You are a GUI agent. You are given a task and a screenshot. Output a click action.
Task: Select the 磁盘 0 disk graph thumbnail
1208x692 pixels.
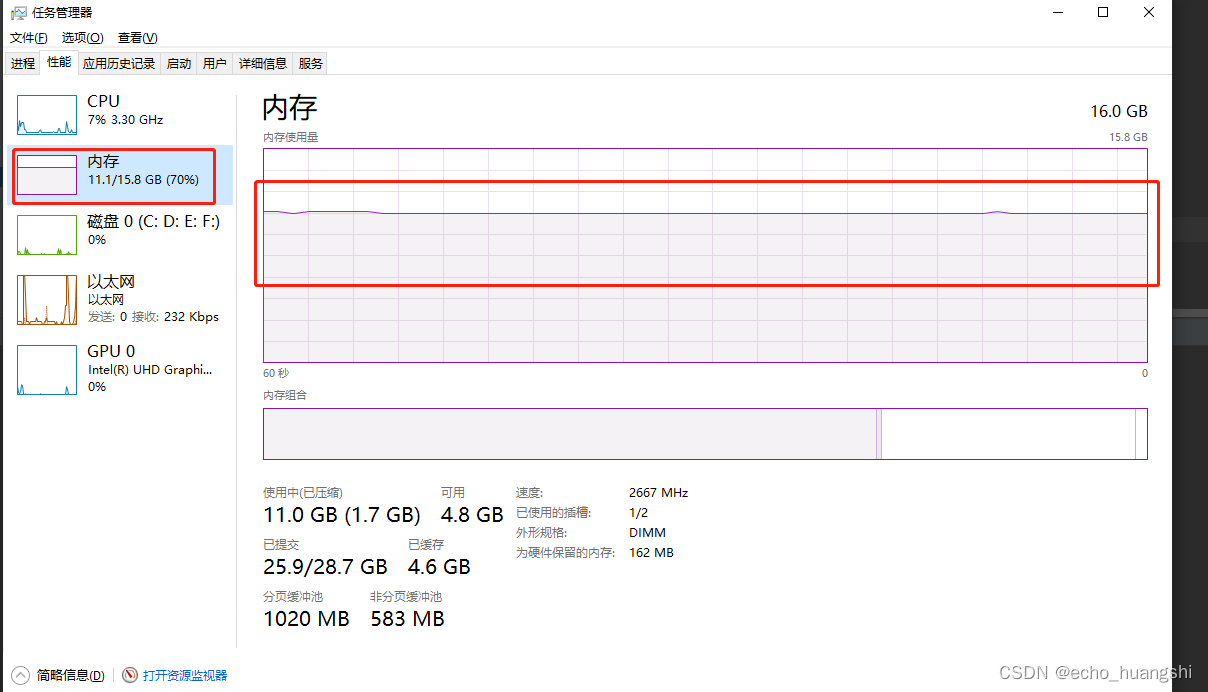[46, 235]
